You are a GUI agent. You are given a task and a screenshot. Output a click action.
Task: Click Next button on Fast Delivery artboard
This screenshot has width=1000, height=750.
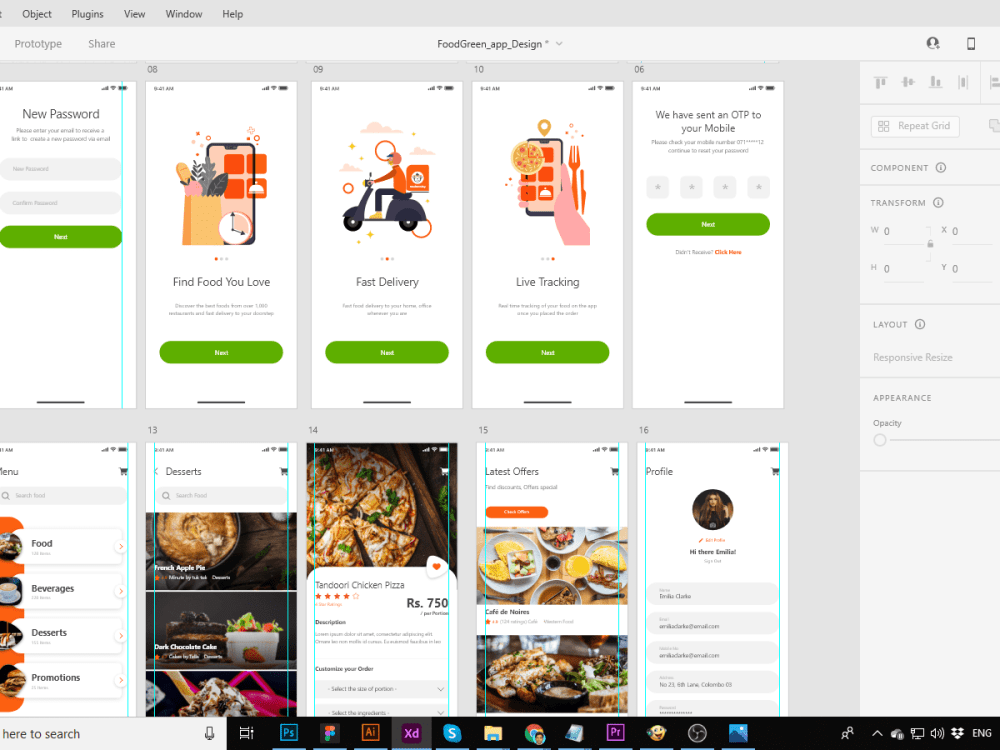(387, 353)
